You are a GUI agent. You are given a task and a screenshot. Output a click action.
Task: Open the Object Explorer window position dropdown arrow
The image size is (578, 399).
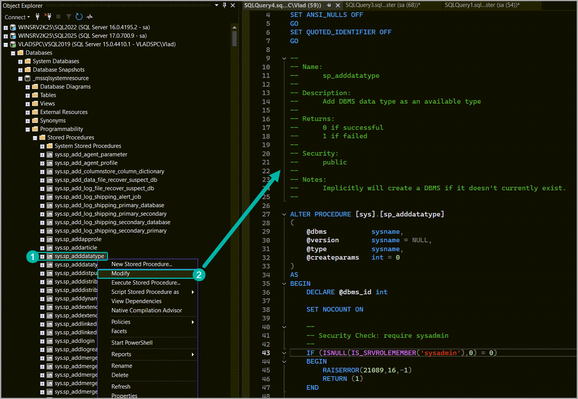click(x=216, y=5)
